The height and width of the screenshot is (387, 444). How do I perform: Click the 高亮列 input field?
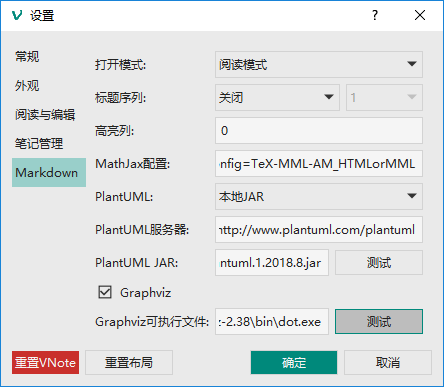pyautogui.click(x=319, y=130)
